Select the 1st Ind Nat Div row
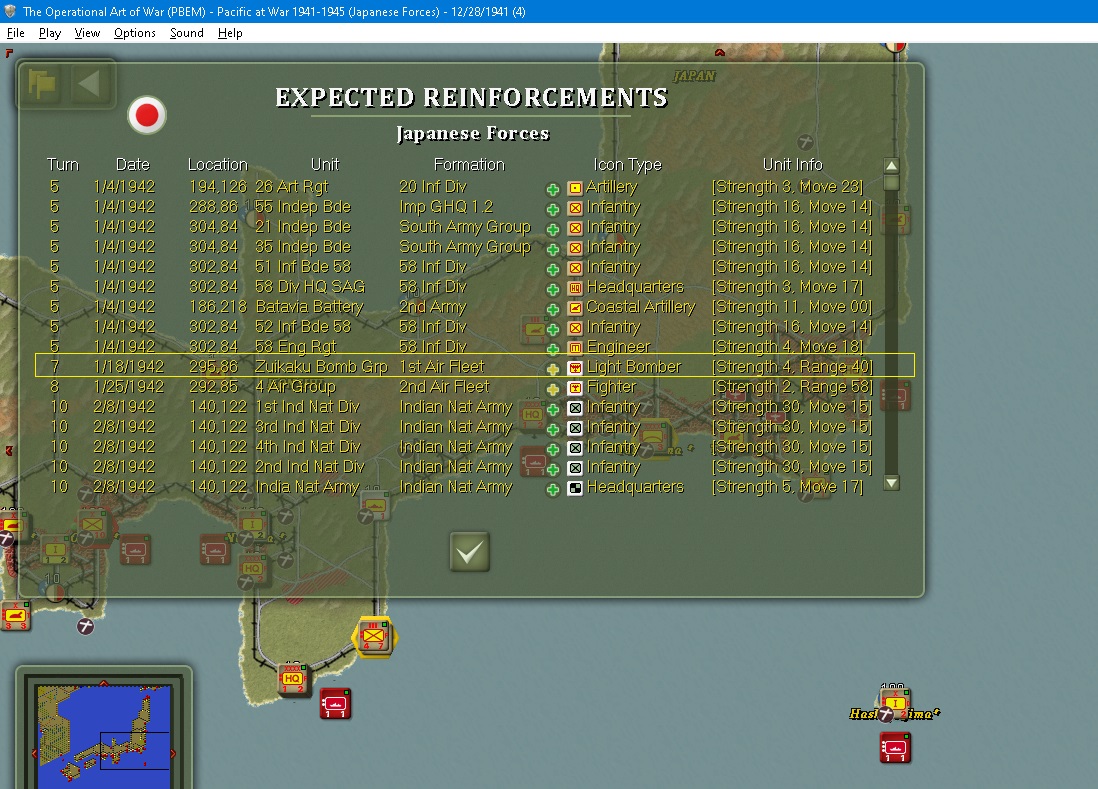 (459, 407)
